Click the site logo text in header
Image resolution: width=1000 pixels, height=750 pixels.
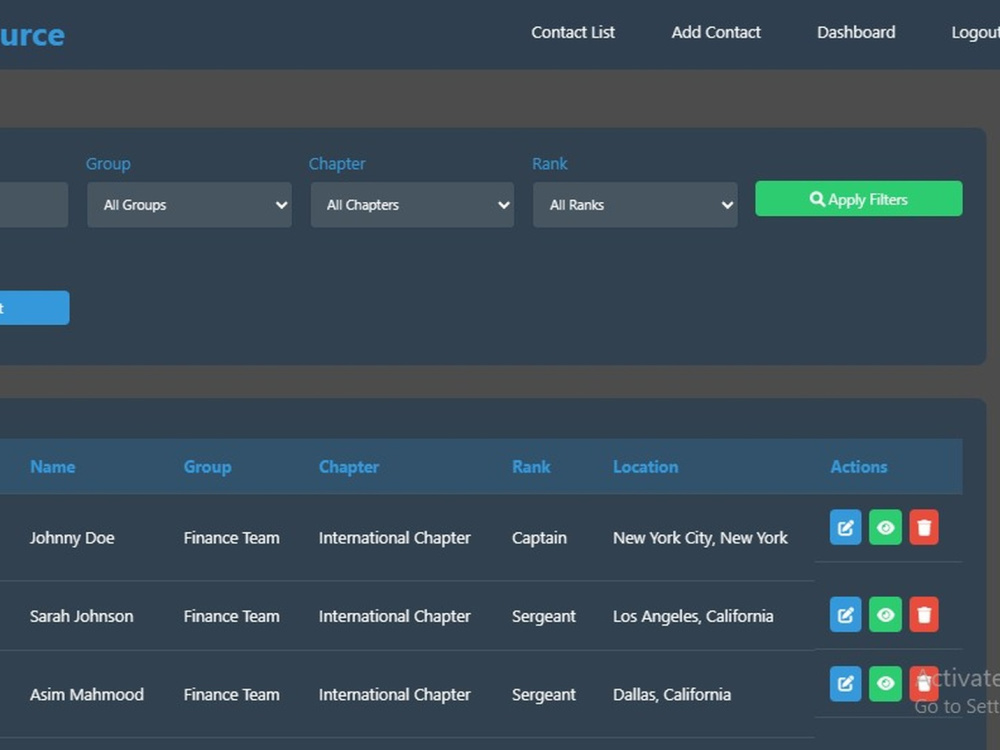(x=32, y=35)
